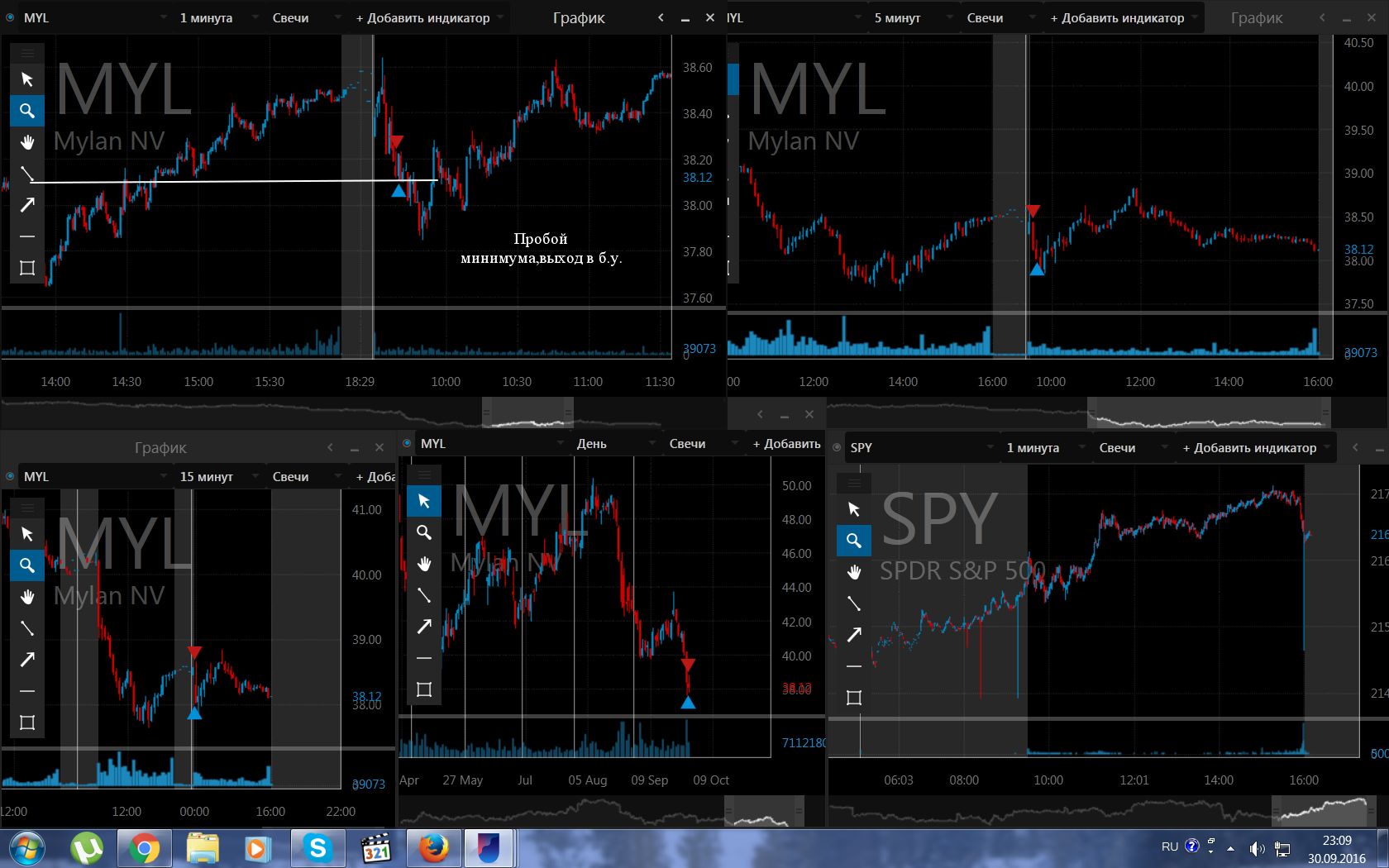Viewport: 1389px width, 868px height.
Task: Select the magnifier zoom tool in MYL 1-minute chart
Action: (x=27, y=111)
